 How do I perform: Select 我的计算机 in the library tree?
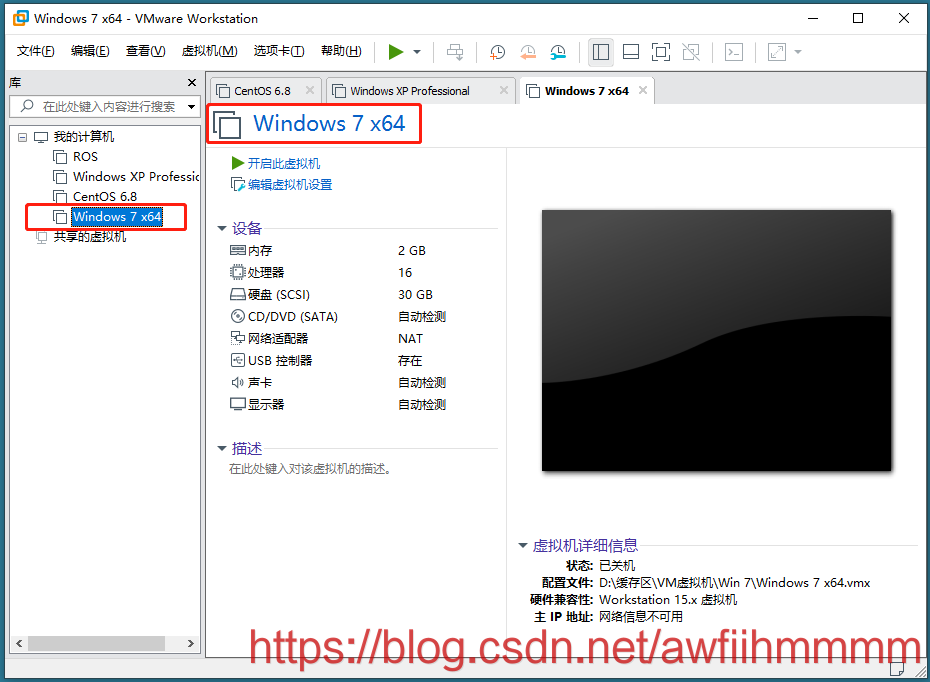click(84, 137)
